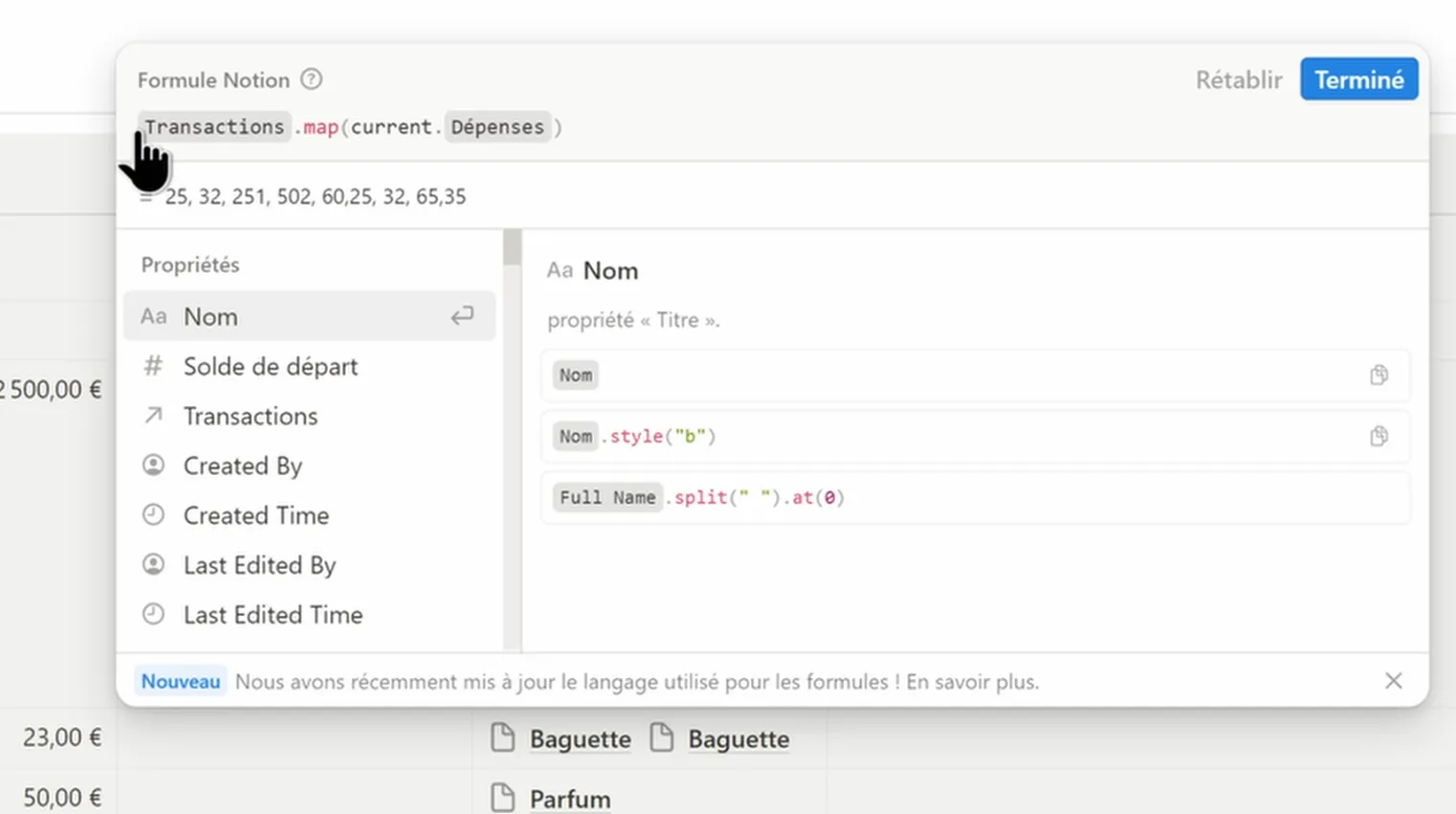Click the enter arrow icon on Nom row
This screenshot has height=814, width=1456.
tap(463, 315)
